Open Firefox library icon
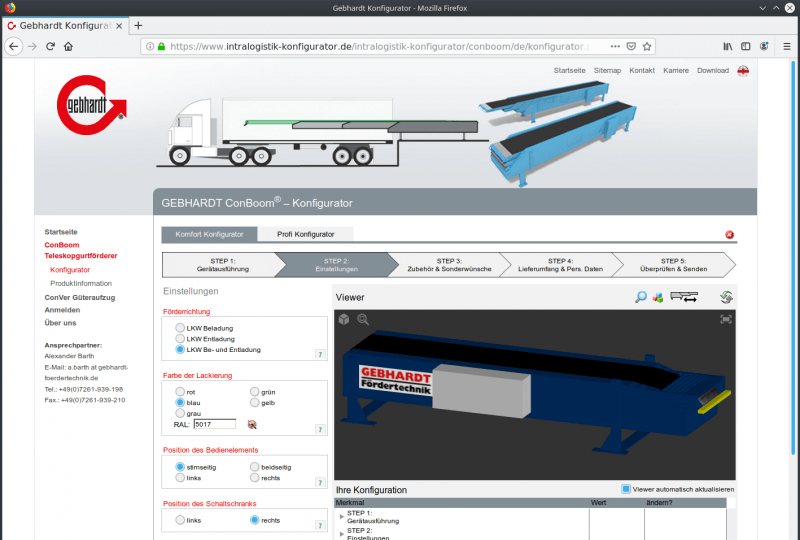 coord(728,46)
